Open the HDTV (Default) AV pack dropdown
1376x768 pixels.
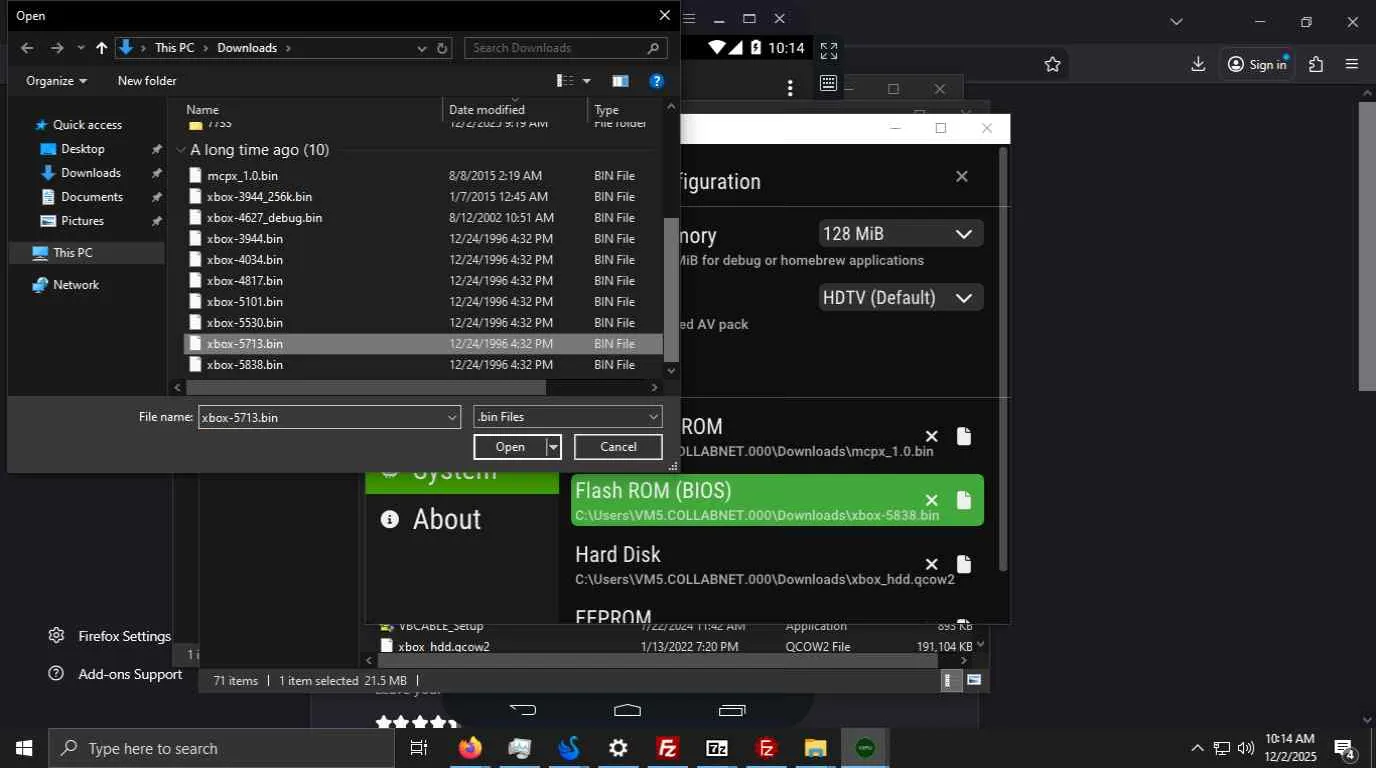901,298
